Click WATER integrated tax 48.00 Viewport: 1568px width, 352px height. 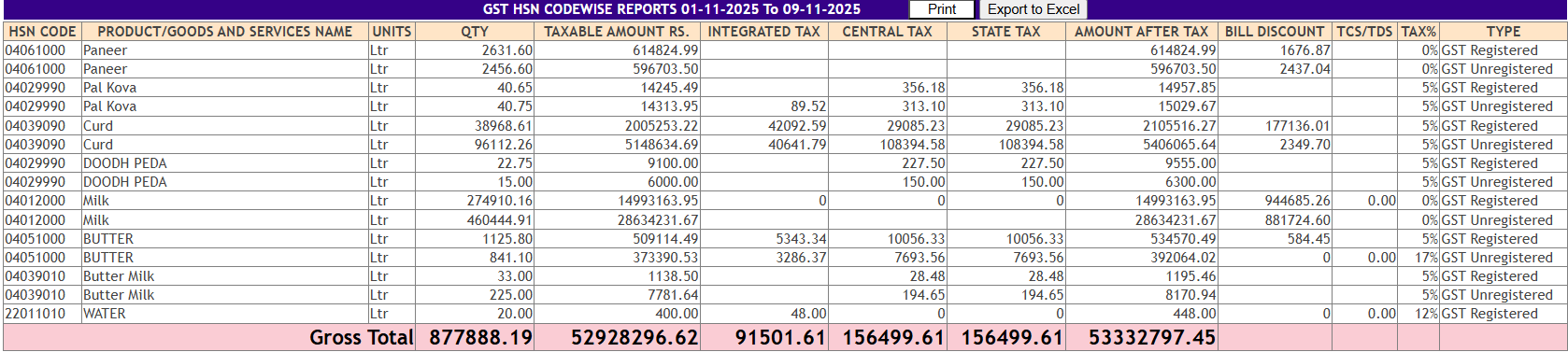pos(808,314)
